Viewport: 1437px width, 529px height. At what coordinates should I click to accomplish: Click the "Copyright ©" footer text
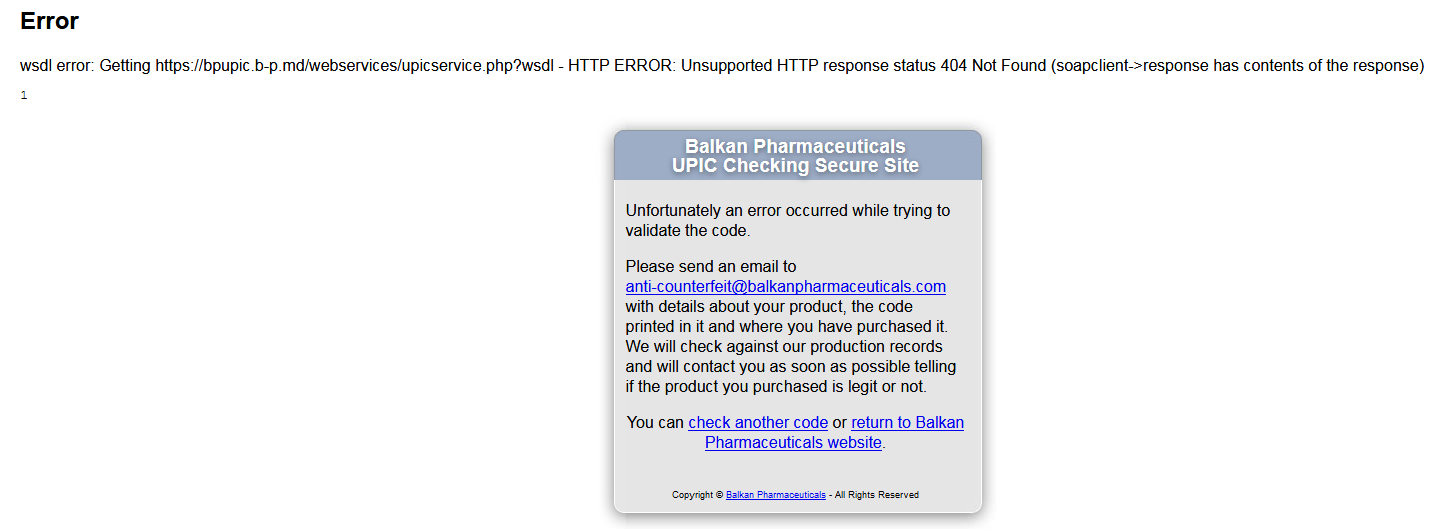697,495
